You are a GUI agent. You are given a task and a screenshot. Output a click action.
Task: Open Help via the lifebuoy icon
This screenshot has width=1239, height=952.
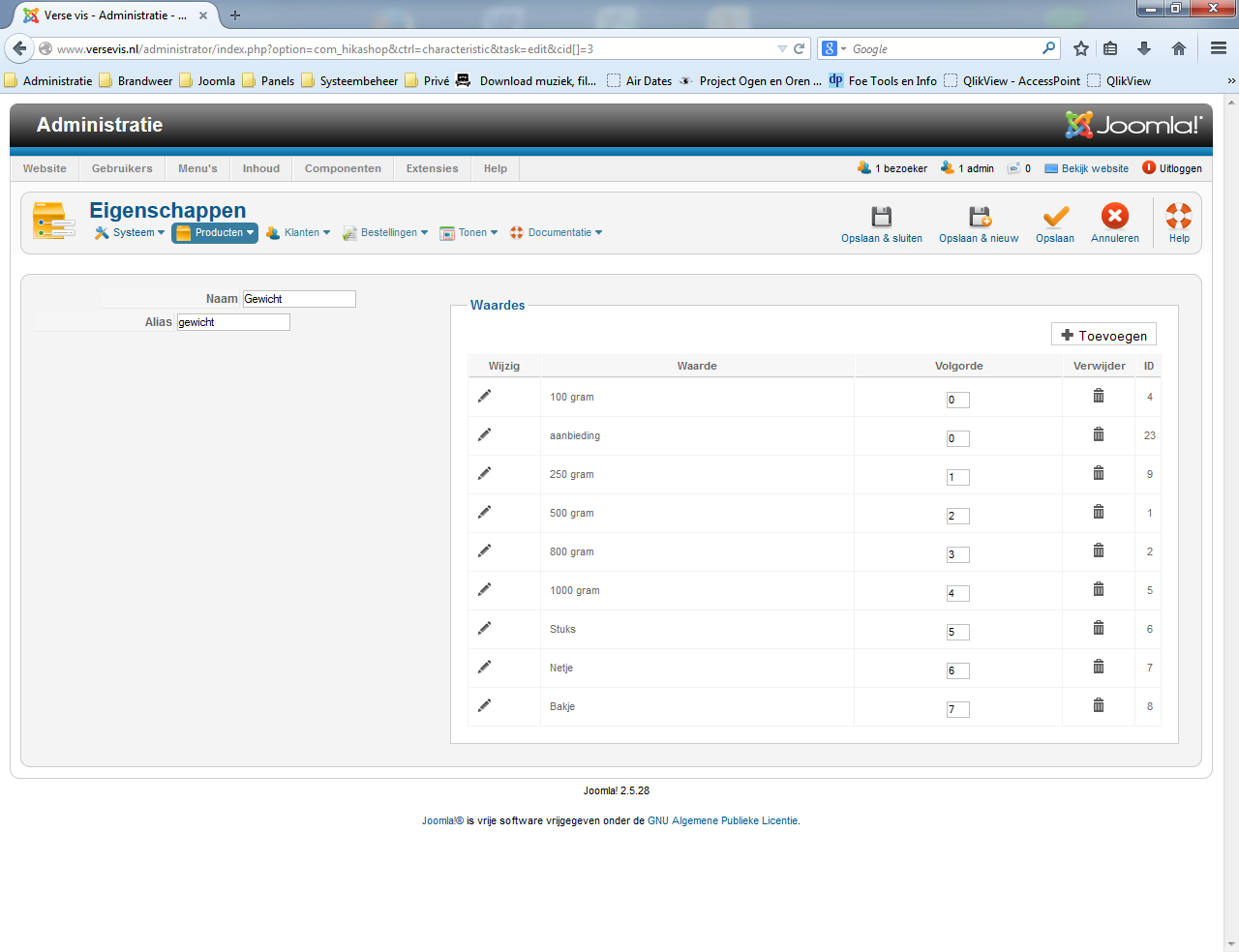coord(1179,216)
